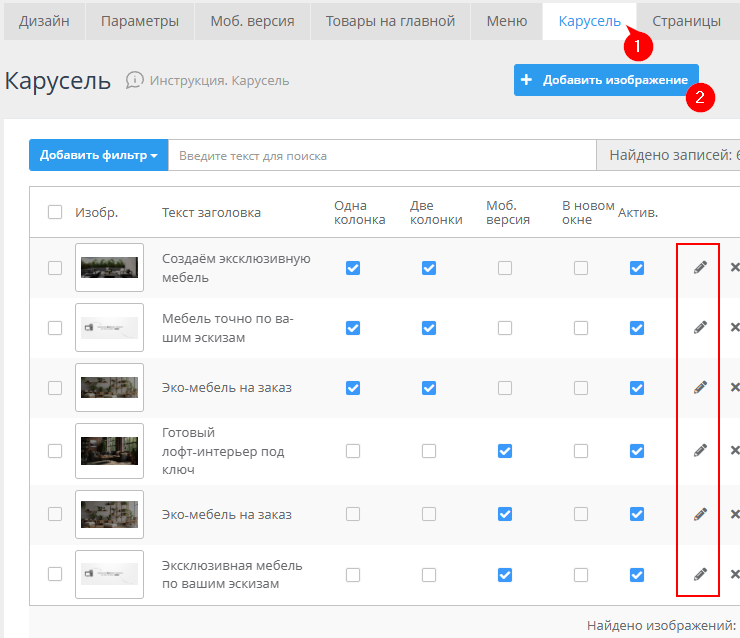
Task: Click the 'Две колонки' column header
Action: coord(436,212)
